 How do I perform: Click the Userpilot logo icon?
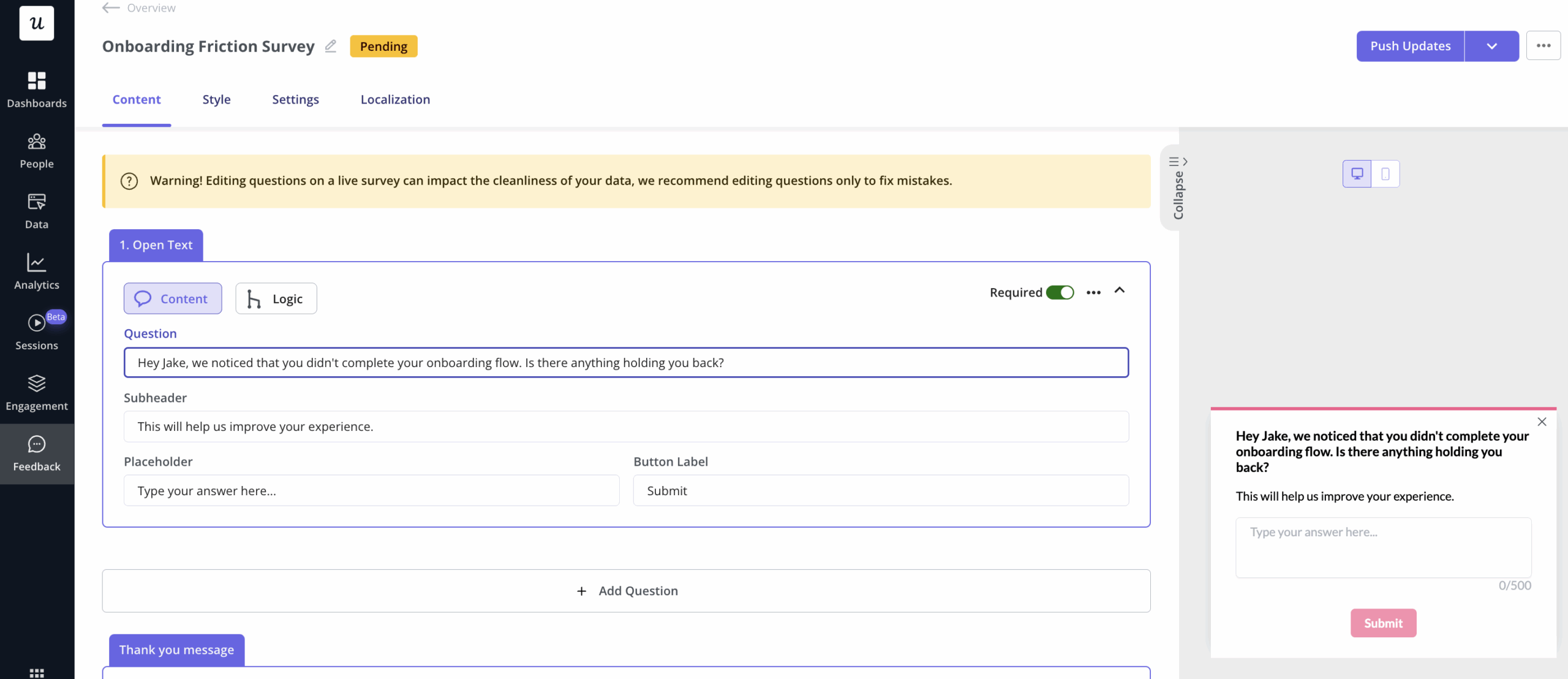point(37,23)
